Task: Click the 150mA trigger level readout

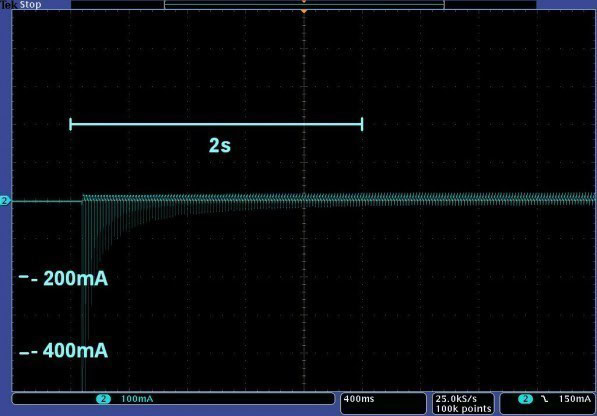Action: (x=574, y=399)
